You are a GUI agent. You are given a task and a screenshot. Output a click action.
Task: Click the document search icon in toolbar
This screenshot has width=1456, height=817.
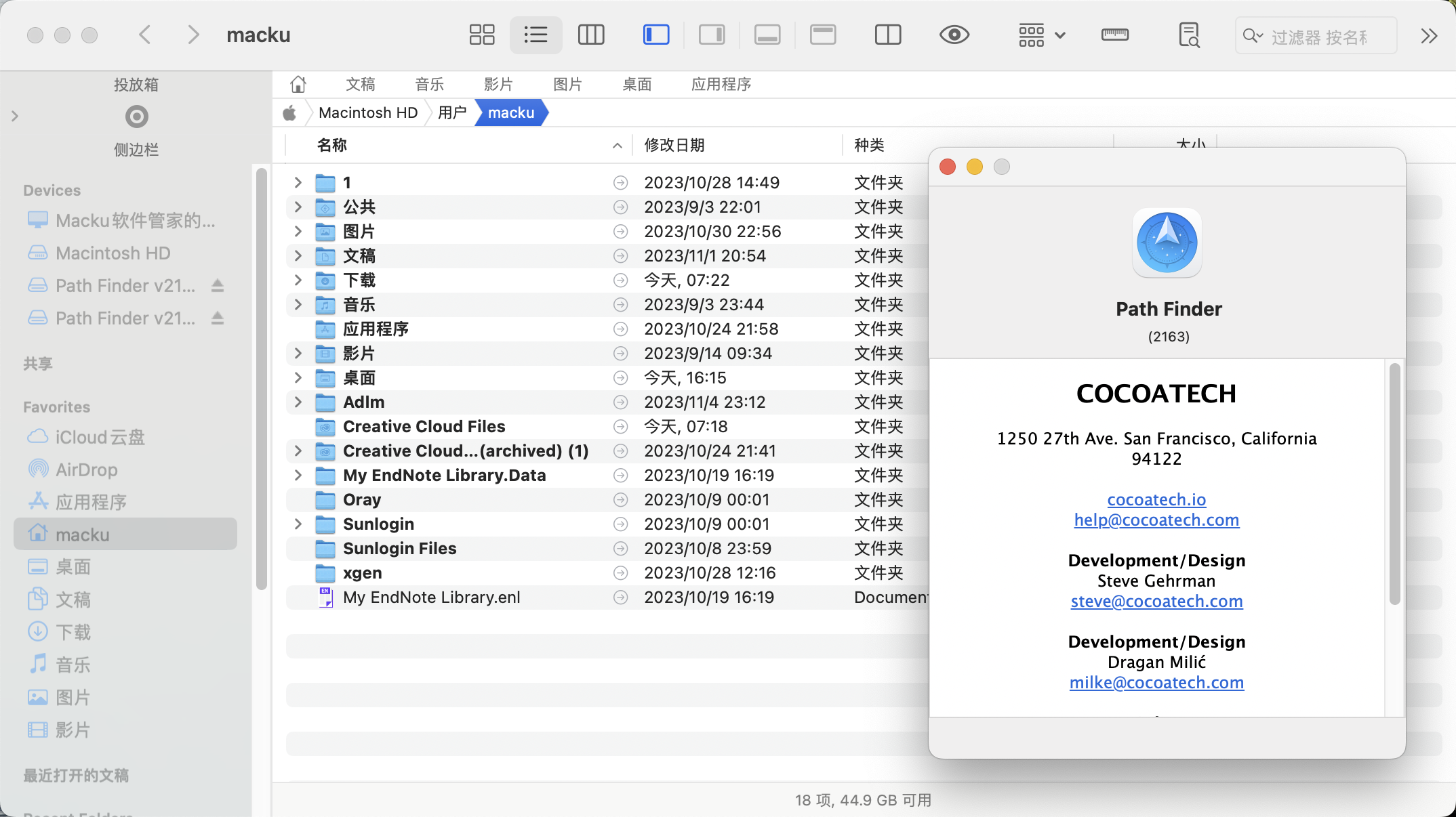click(x=1189, y=35)
